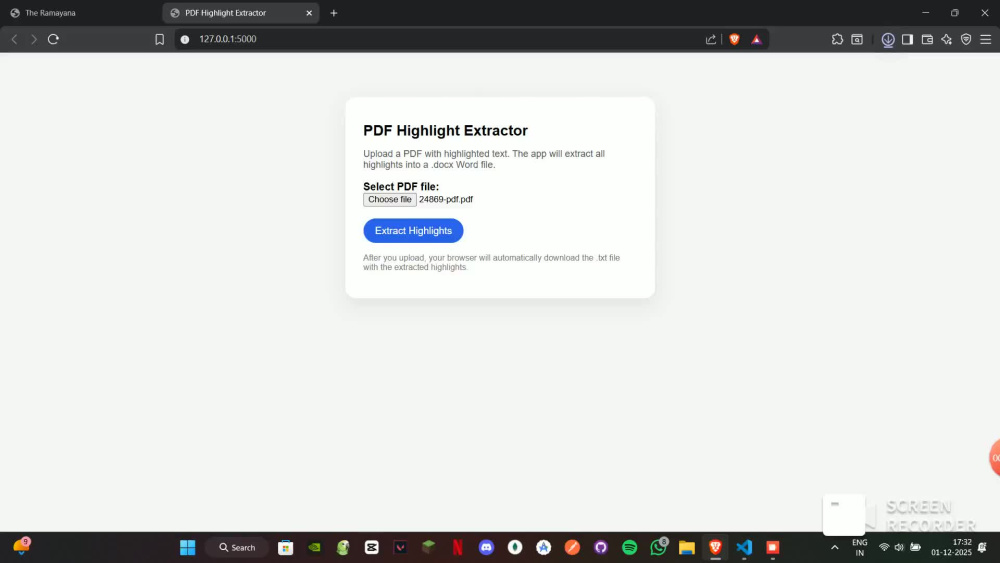Open Brave Wallet icon

coord(927,39)
